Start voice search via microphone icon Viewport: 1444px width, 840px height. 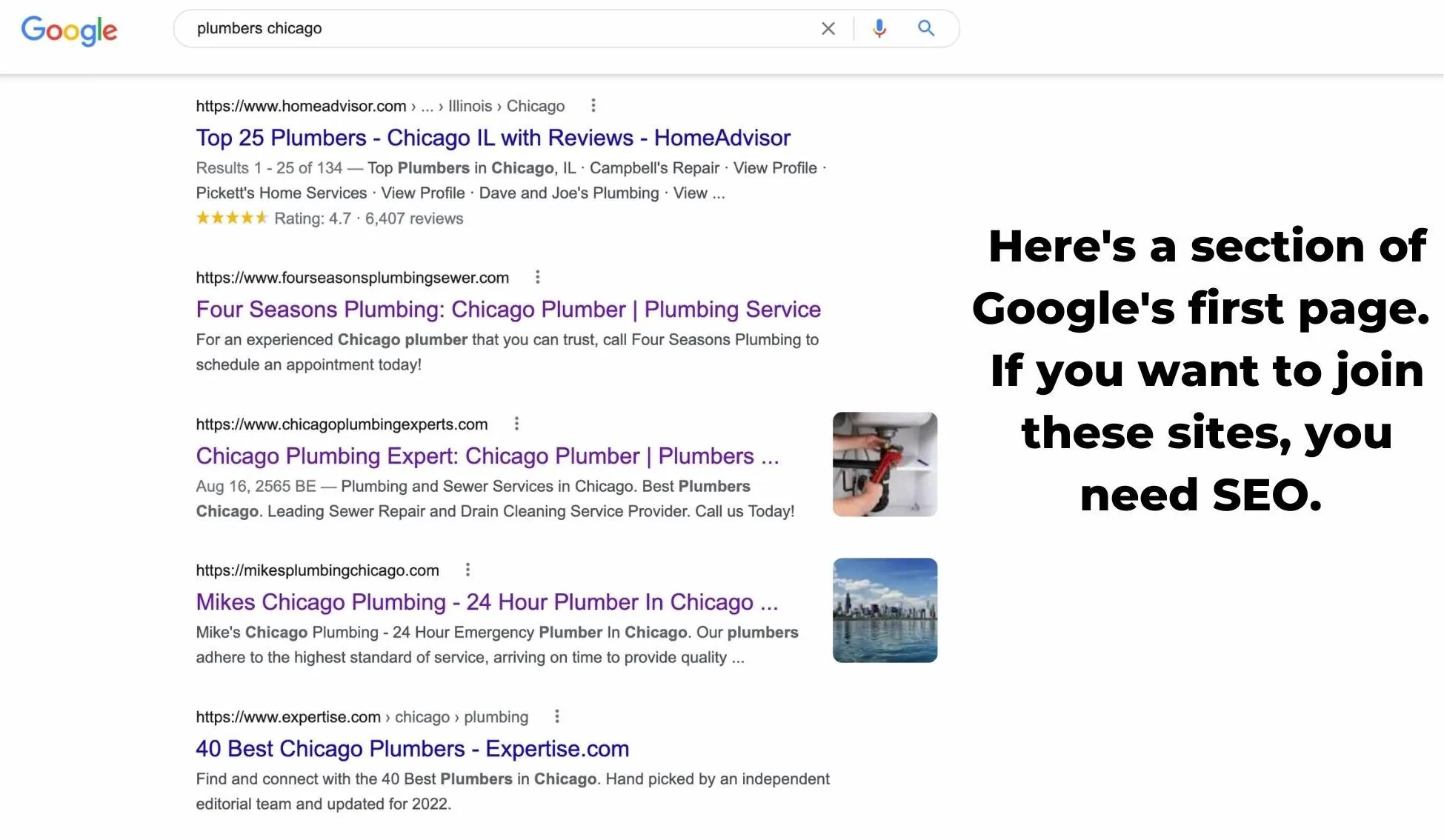click(x=879, y=29)
